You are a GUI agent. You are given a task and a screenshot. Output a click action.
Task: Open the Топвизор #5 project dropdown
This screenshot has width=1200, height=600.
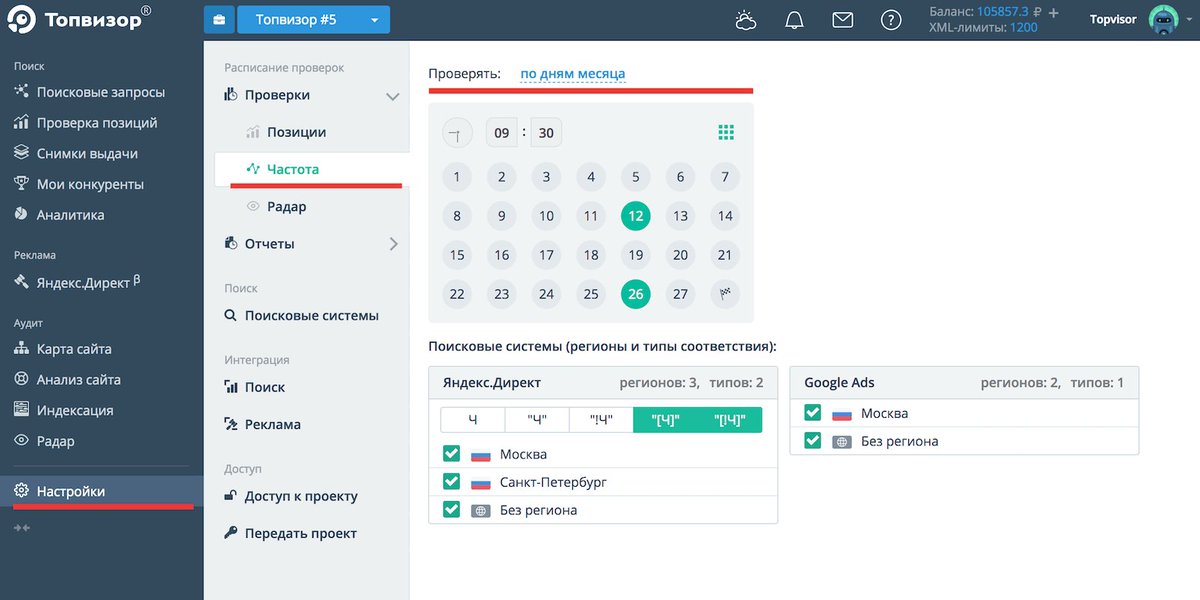click(313, 19)
